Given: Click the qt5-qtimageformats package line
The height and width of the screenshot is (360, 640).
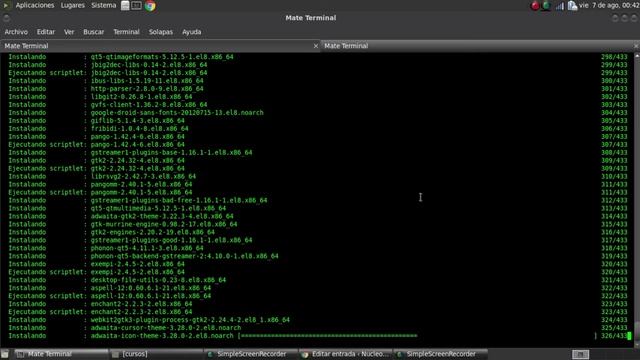Looking at the screenshot, I should (x=162, y=57).
